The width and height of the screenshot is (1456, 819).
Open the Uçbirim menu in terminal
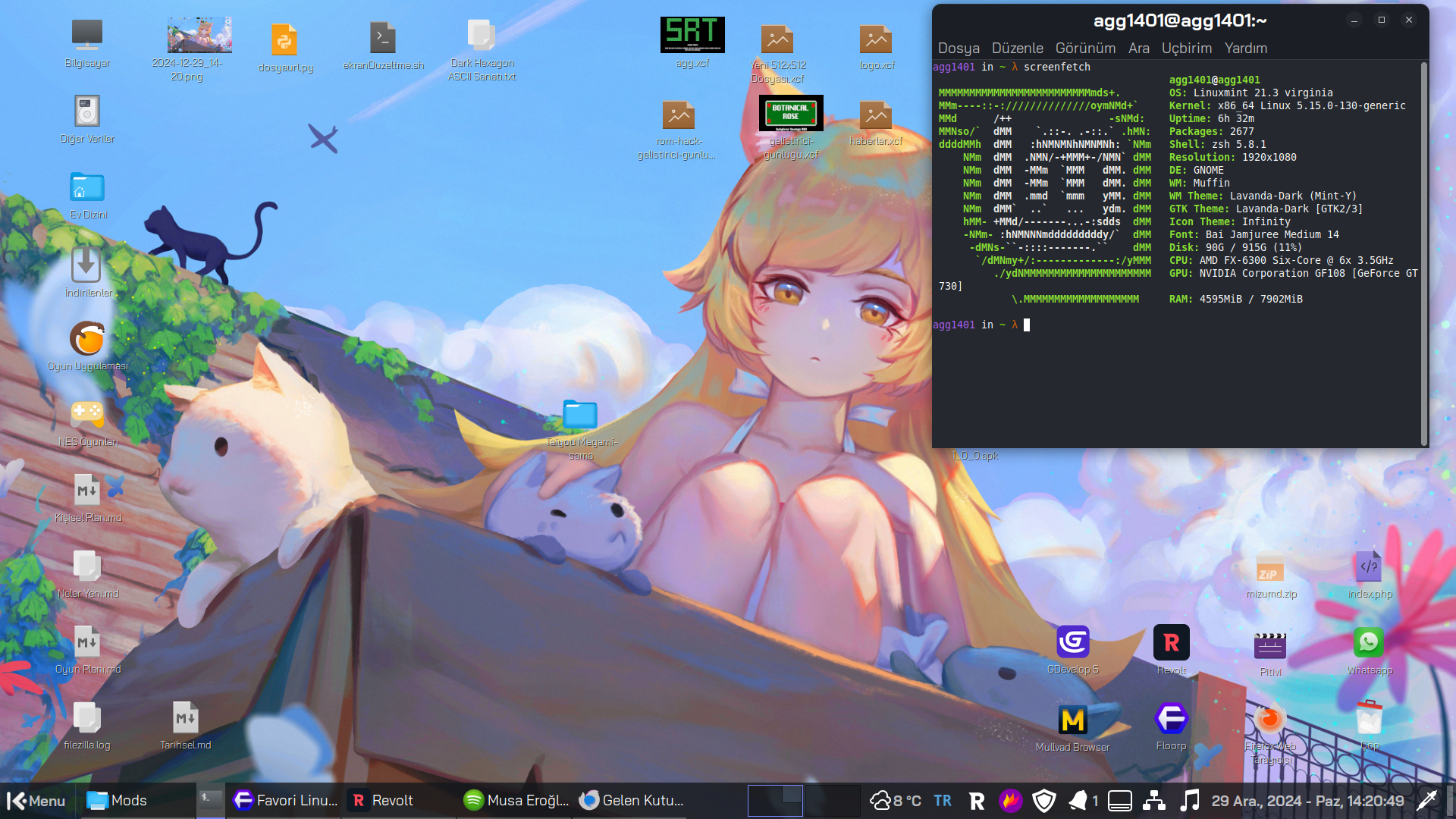click(1186, 49)
